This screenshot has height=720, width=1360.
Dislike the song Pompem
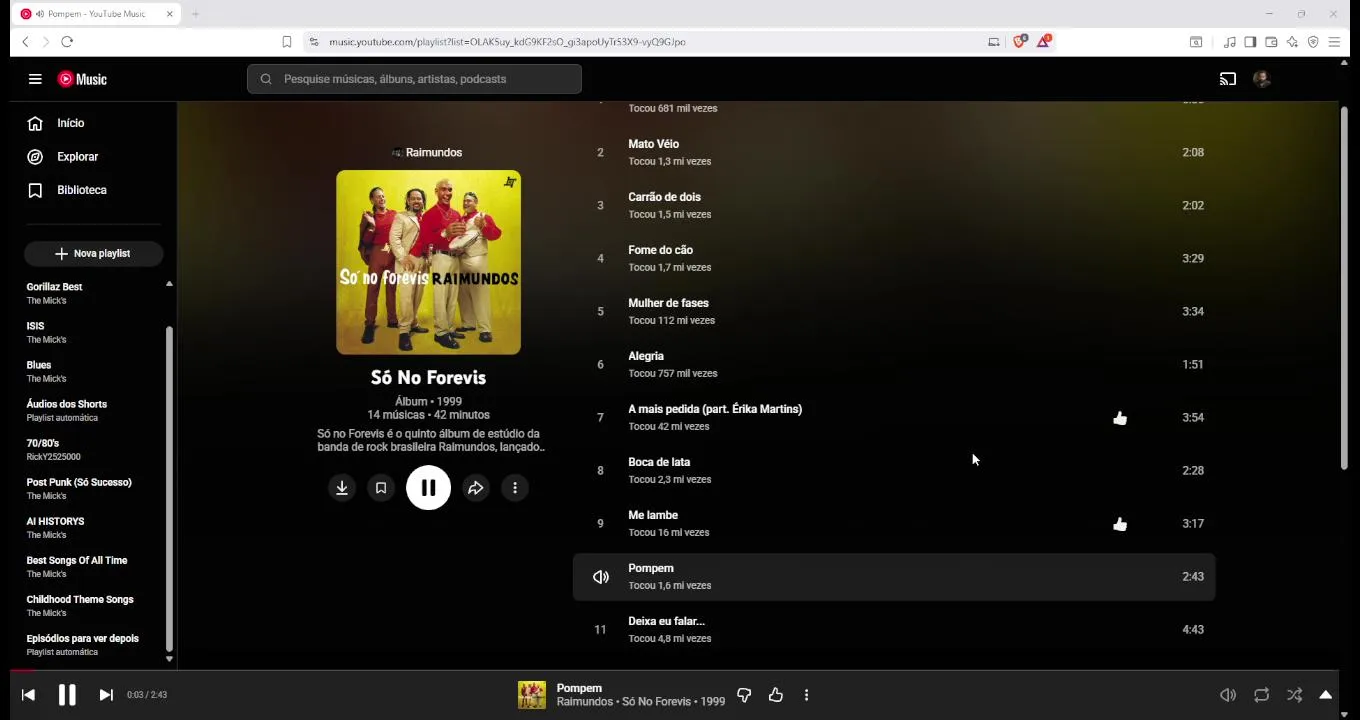pos(744,695)
